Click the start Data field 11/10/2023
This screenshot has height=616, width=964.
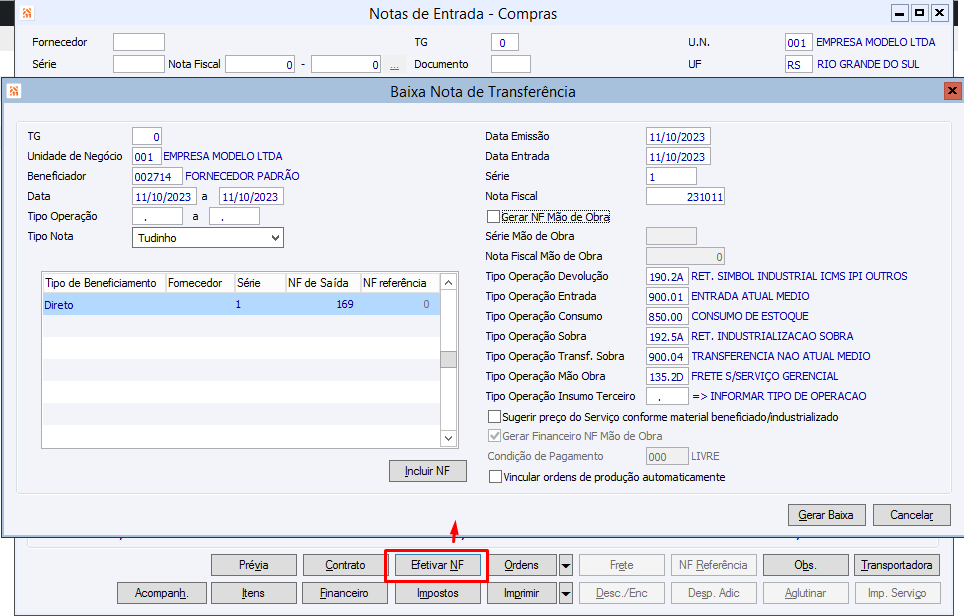tap(164, 197)
